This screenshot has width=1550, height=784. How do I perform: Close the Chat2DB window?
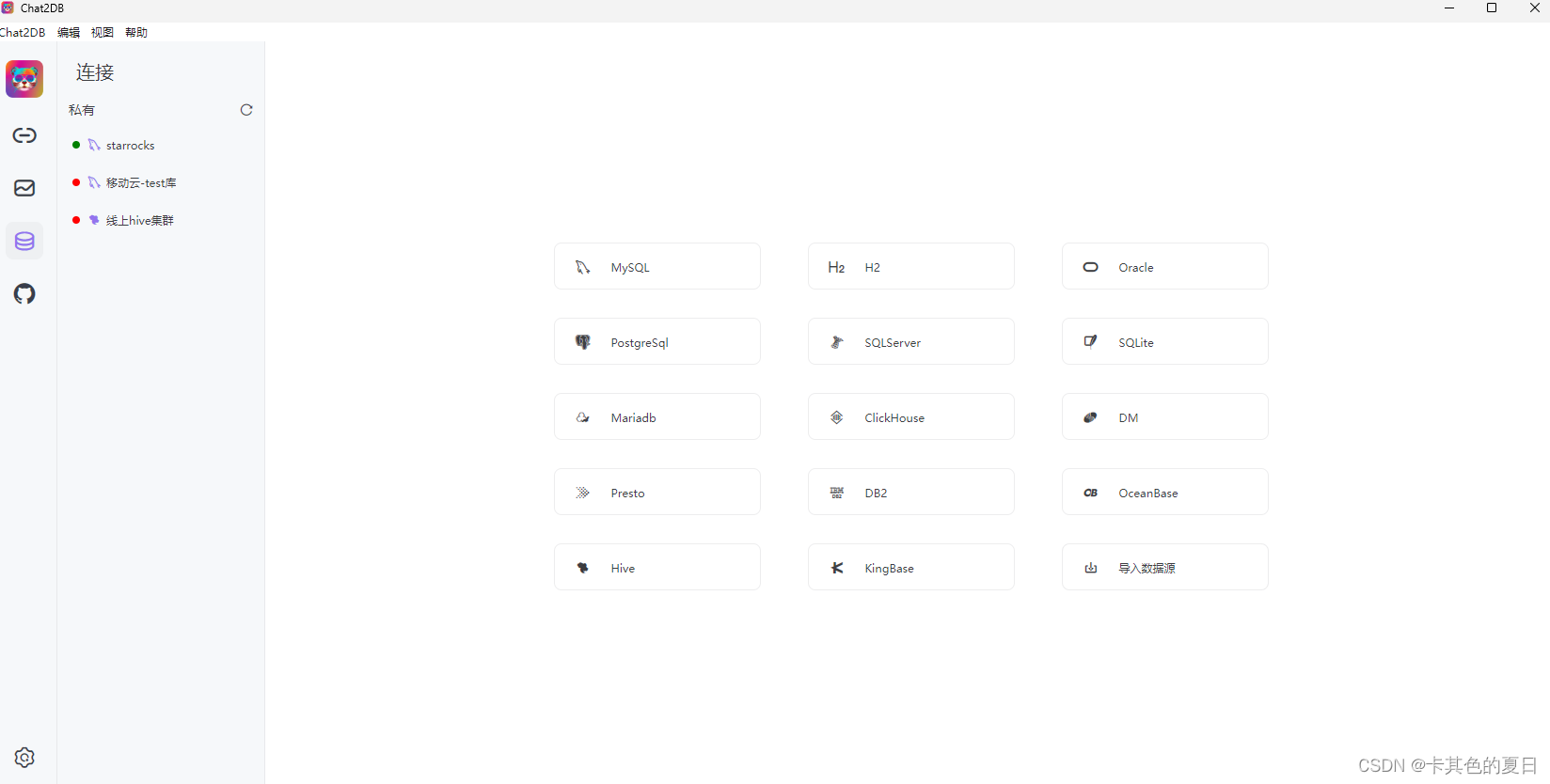pos(1534,8)
